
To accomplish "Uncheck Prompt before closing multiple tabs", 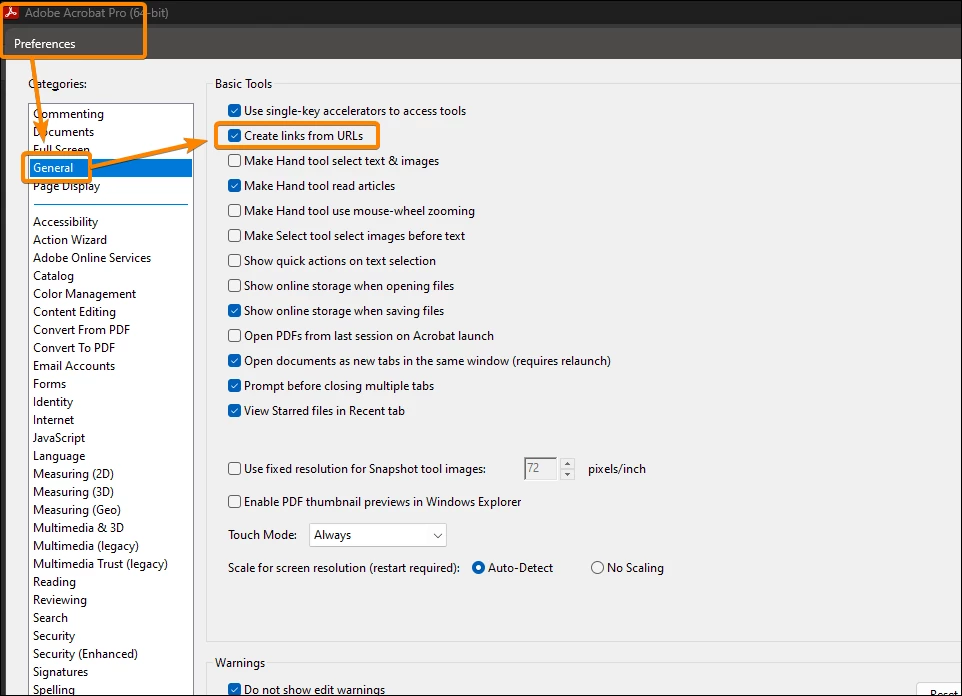I will [234, 385].
